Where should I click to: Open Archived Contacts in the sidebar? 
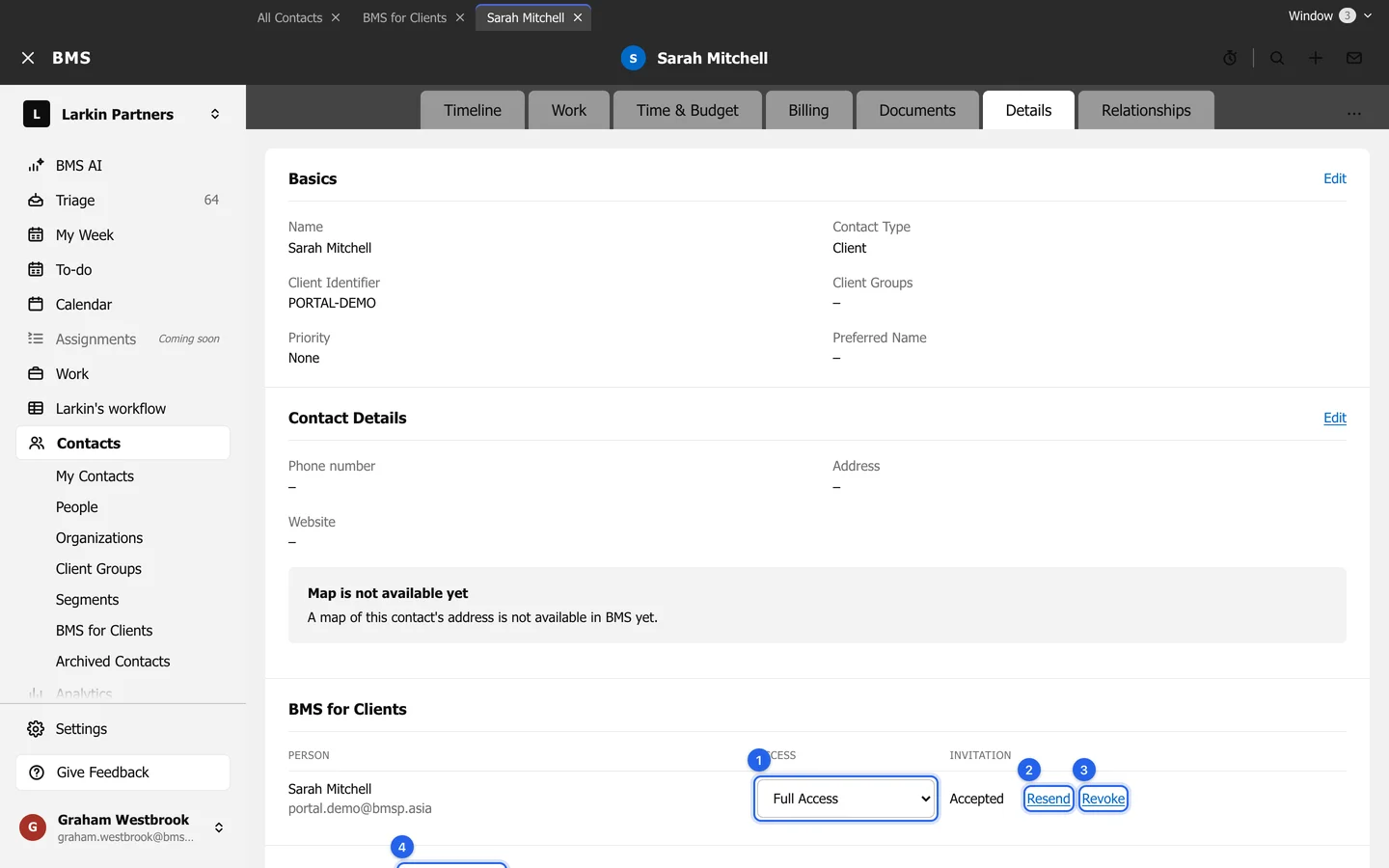(113, 662)
